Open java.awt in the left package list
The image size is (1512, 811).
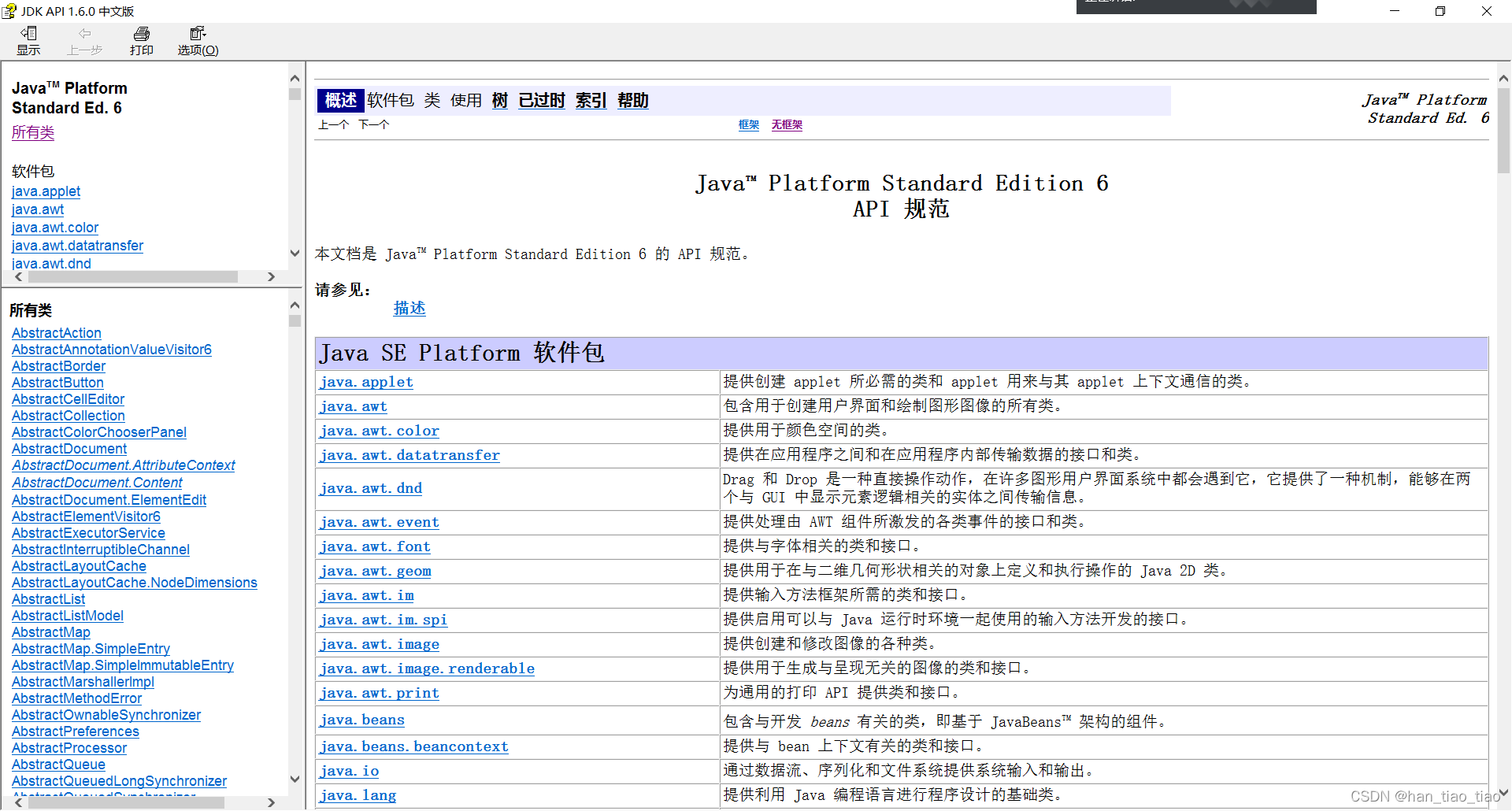(x=38, y=209)
